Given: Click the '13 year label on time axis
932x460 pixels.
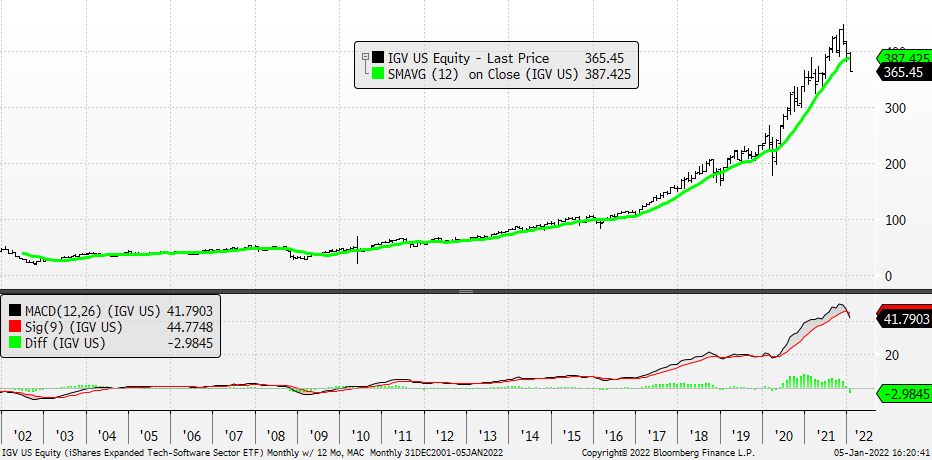Looking at the screenshot, I should point(487,434).
